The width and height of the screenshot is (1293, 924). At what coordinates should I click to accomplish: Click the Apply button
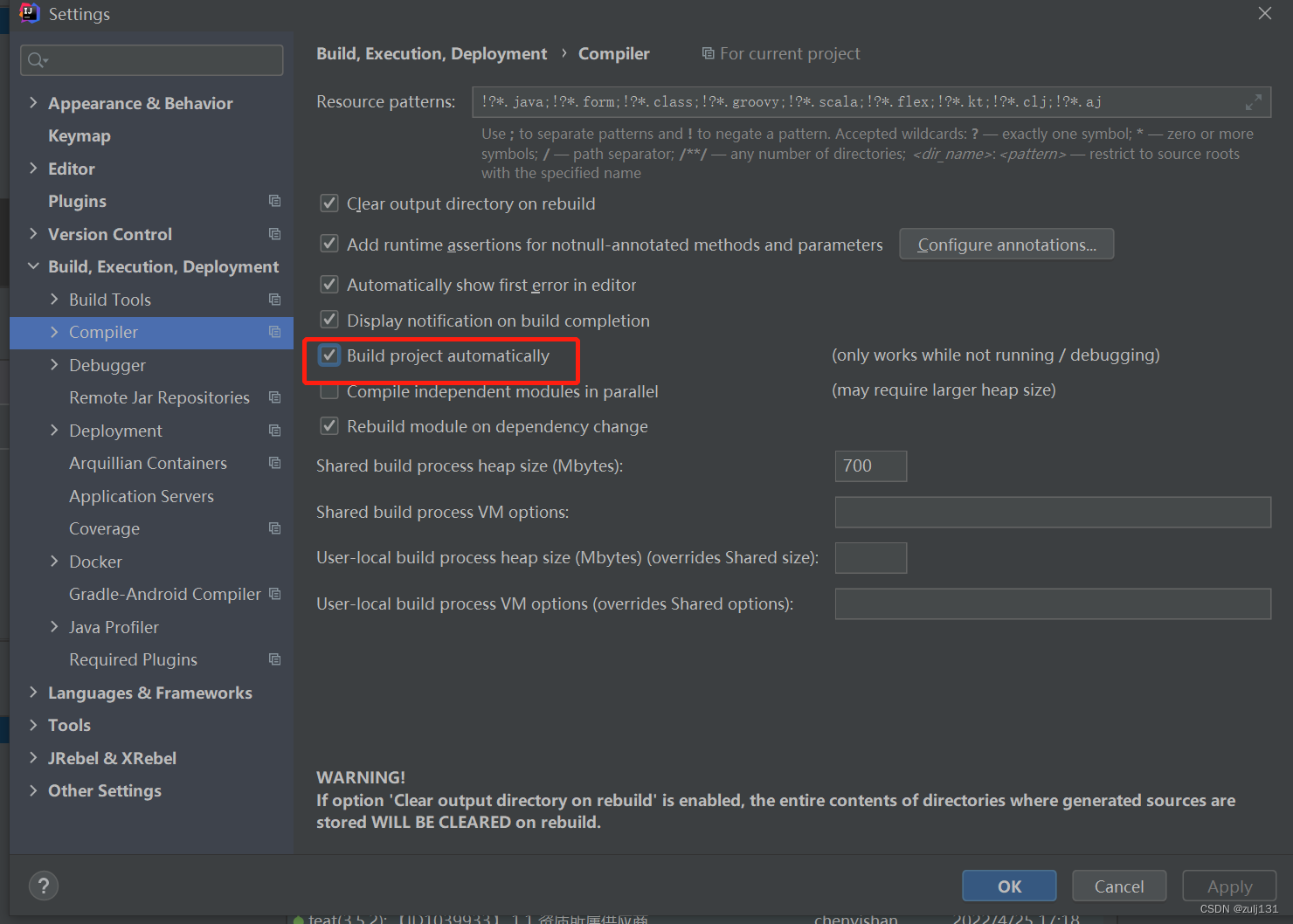[x=1229, y=886]
